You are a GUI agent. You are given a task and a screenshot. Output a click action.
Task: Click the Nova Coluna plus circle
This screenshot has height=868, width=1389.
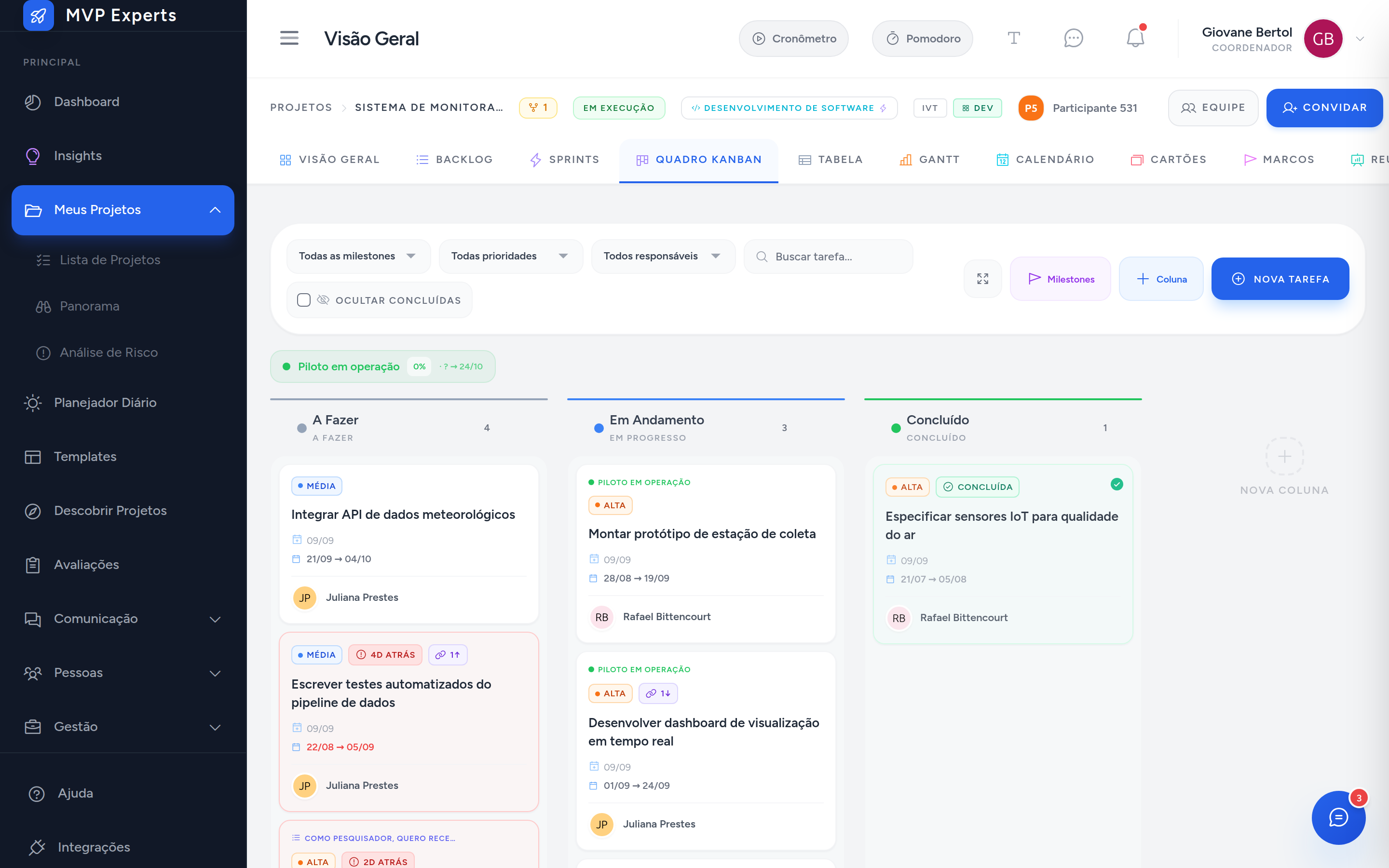pyautogui.click(x=1284, y=456)
